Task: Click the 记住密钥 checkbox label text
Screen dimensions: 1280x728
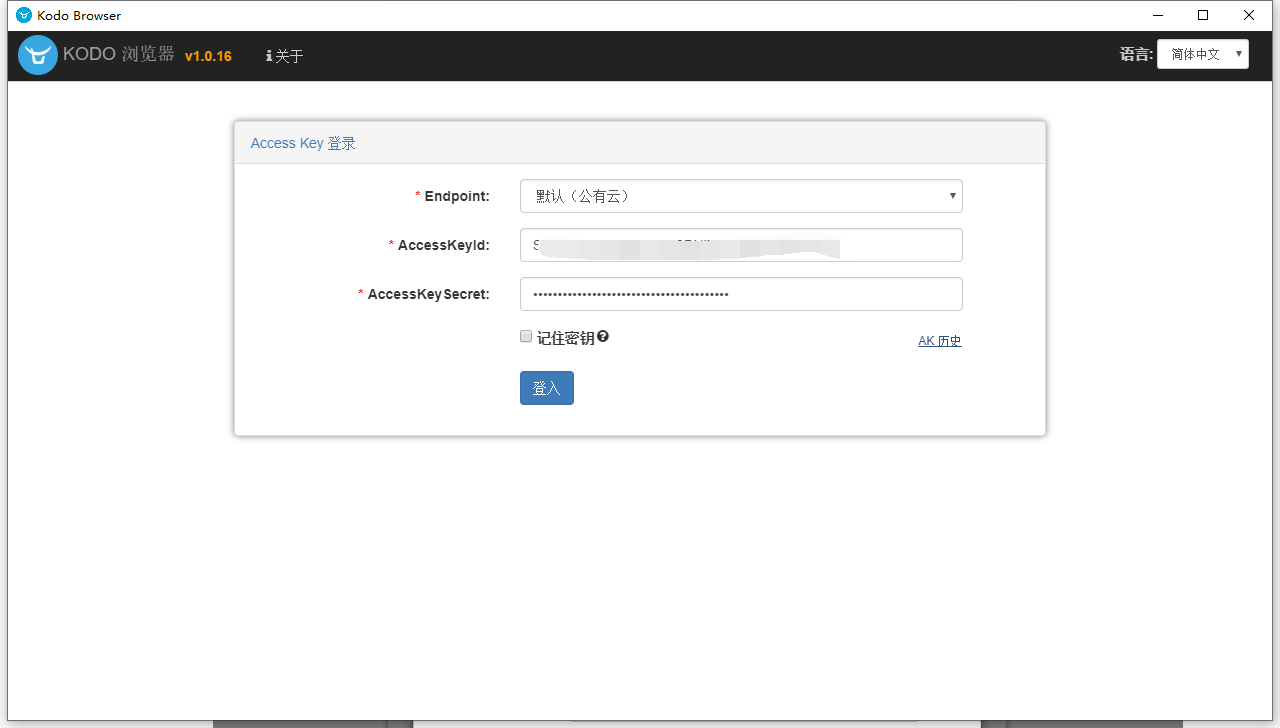Action: pos(565,338)
